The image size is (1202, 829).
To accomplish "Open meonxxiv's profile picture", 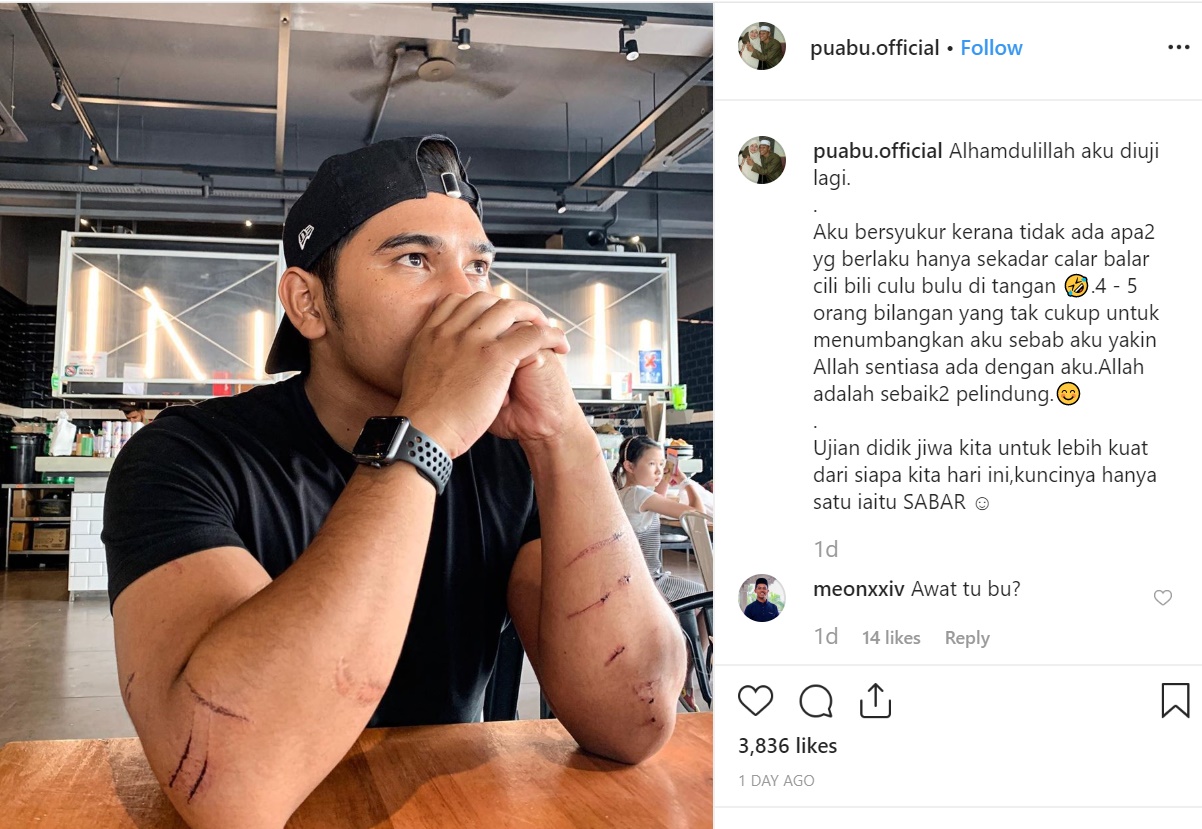I will (x=762, y=598).
